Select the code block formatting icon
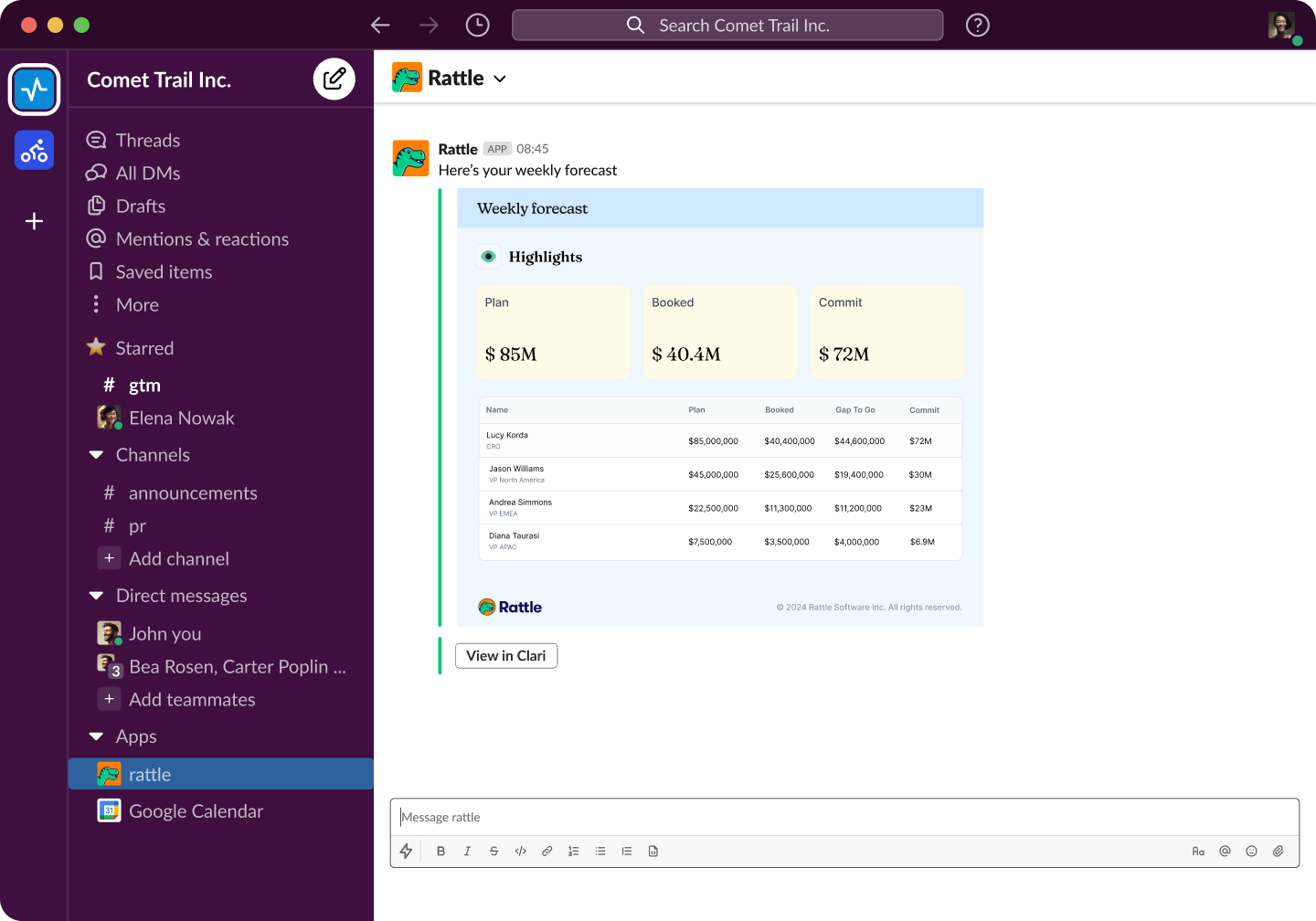1316x921 pixels. [520, 851]
